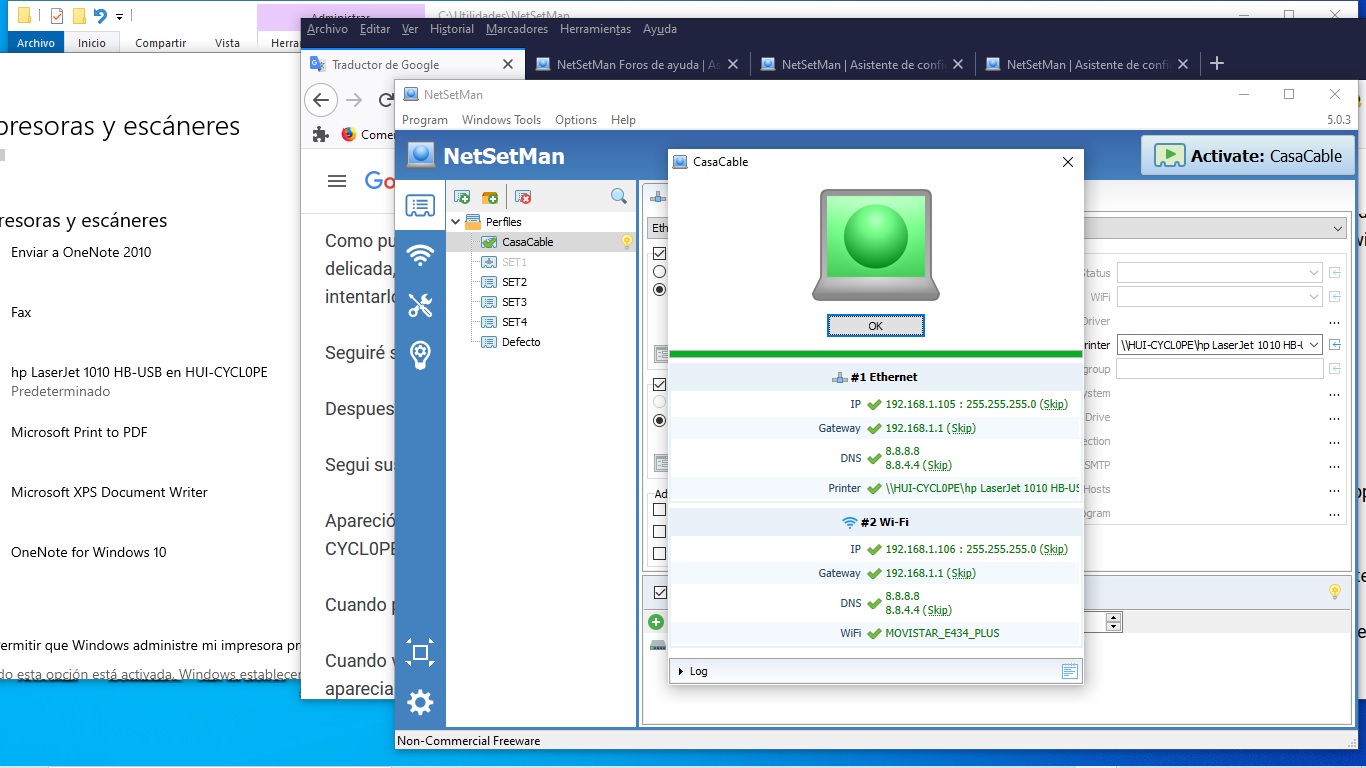Get current workgroup value arrow icon
1366x768 pixels.
tap(1335, 369)
